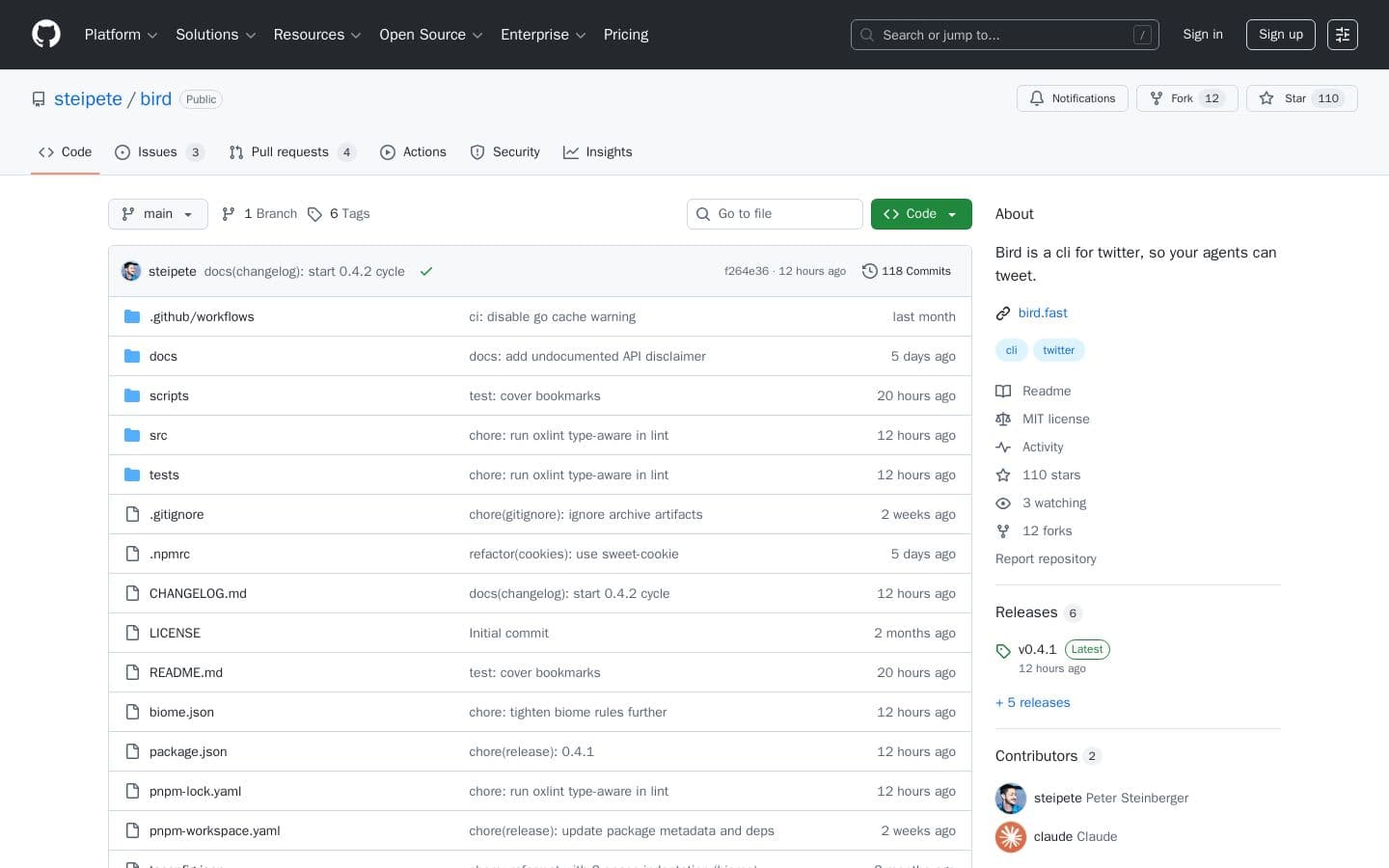Toggle watching via the eye icon

pyautogui.click(x=1003, y=502)
